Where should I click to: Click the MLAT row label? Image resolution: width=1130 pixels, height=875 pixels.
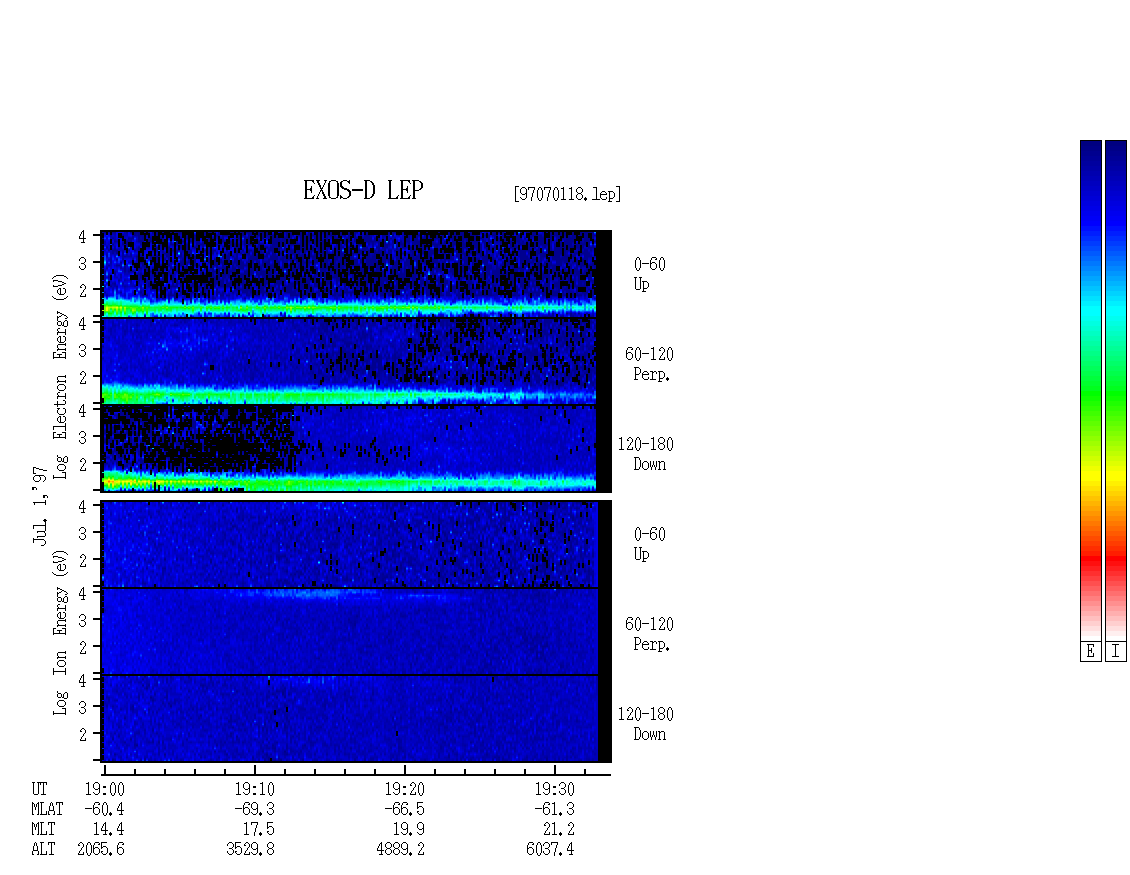click(x=48, y=809)
